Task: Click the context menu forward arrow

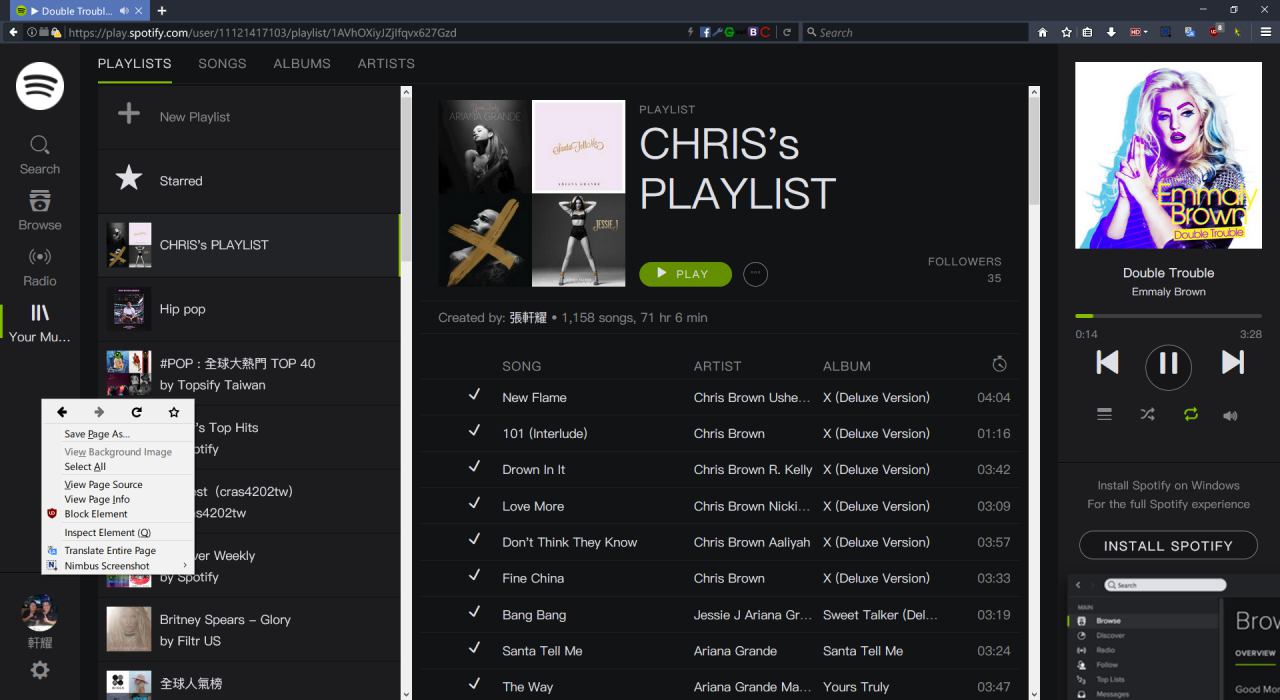Action: (99, 412)
